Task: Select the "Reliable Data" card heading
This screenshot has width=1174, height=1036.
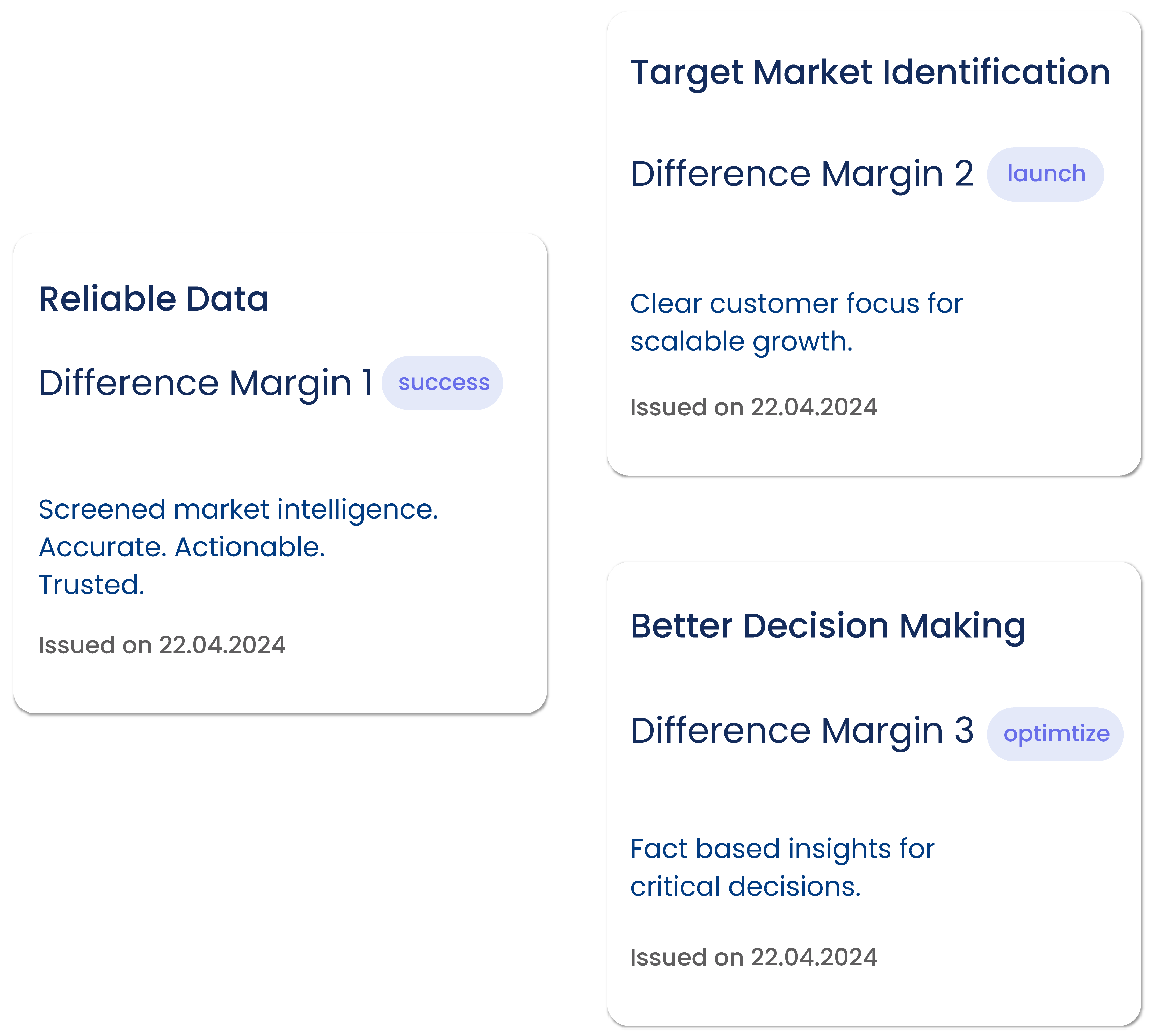Action: click(153, 299)
